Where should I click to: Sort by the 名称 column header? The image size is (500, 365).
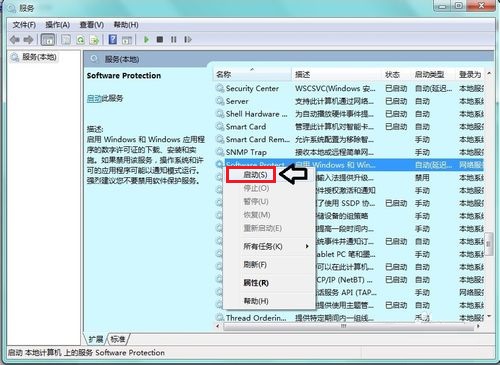tap(252, 74)
